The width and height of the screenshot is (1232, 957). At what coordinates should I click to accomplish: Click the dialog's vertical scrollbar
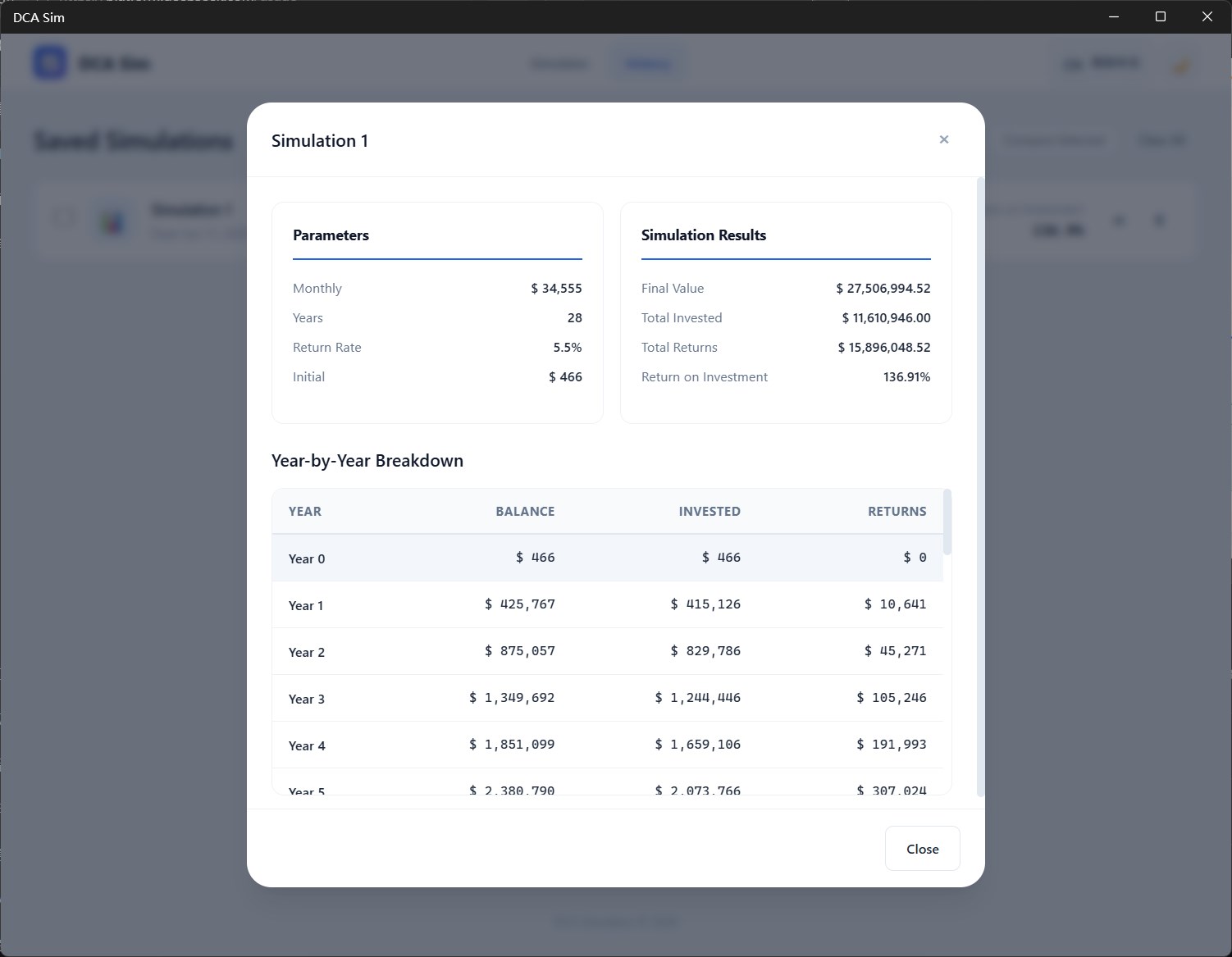tap(980, 485)
